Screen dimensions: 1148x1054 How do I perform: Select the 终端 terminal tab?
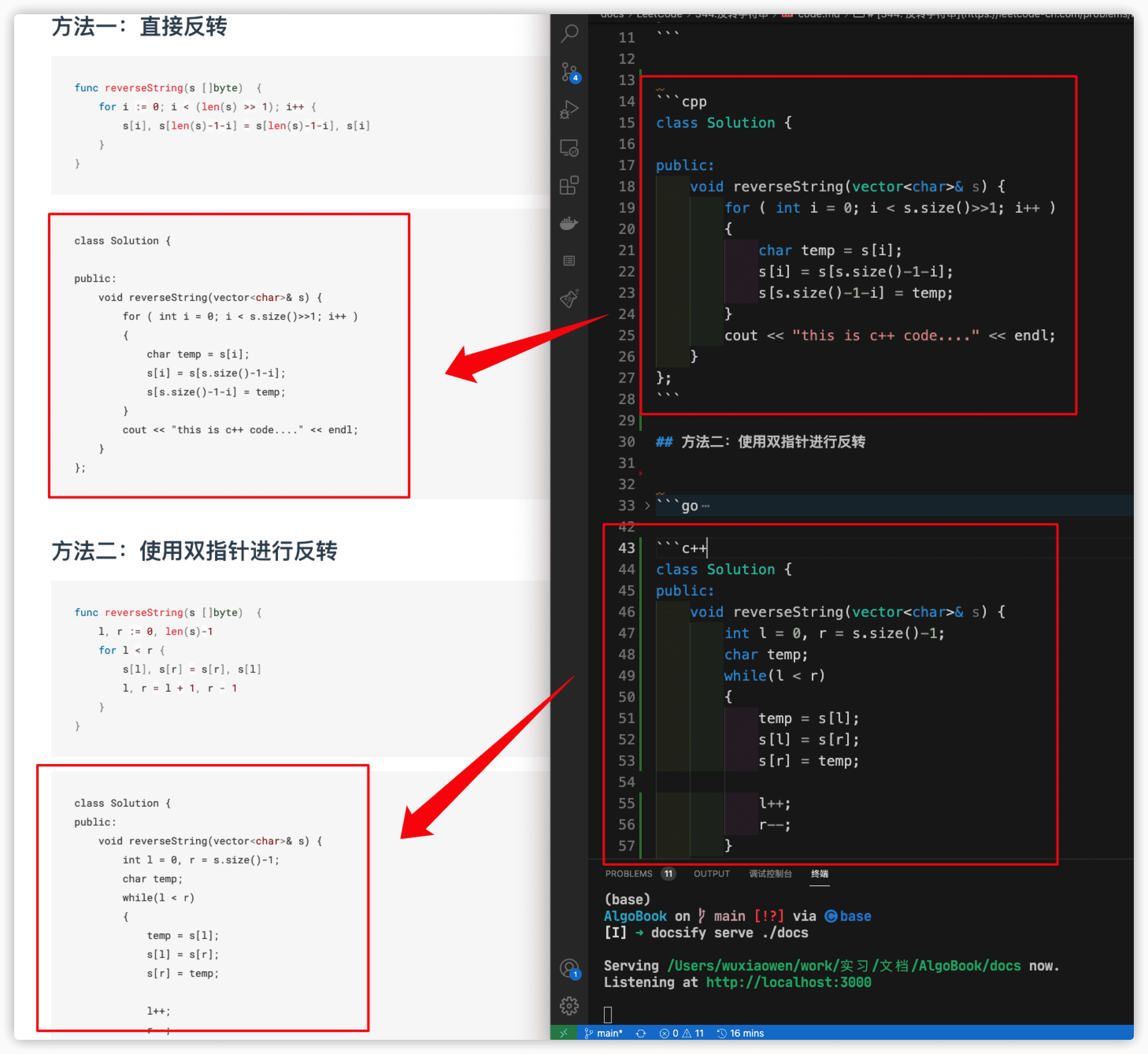coord(819,874)
